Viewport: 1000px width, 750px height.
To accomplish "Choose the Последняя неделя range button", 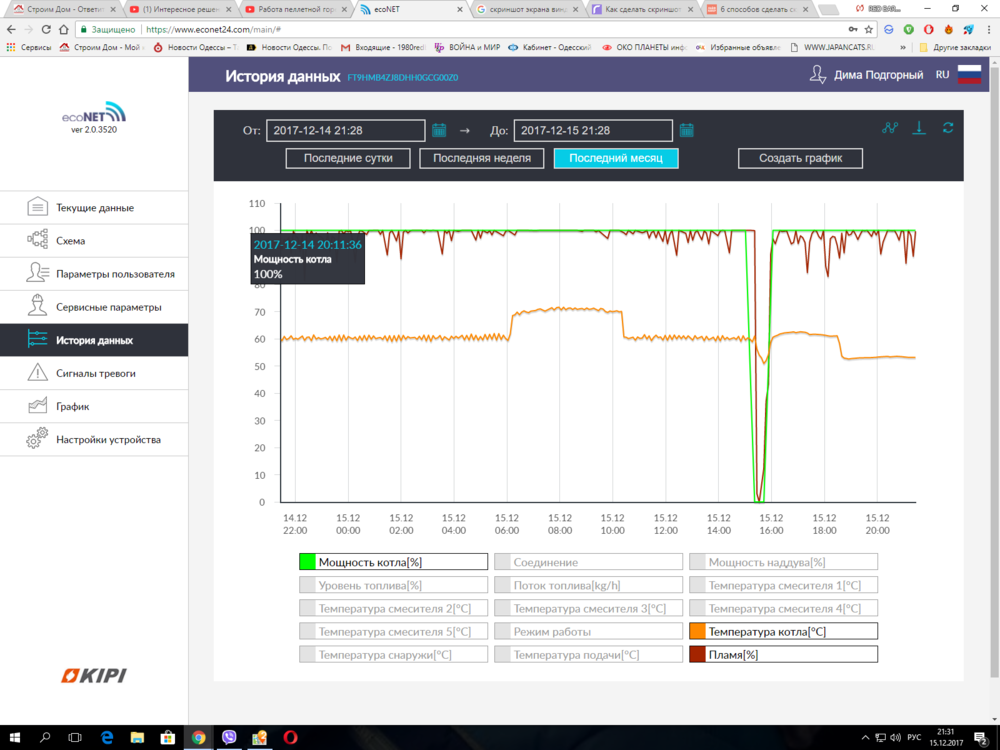I will coord(482,158).
